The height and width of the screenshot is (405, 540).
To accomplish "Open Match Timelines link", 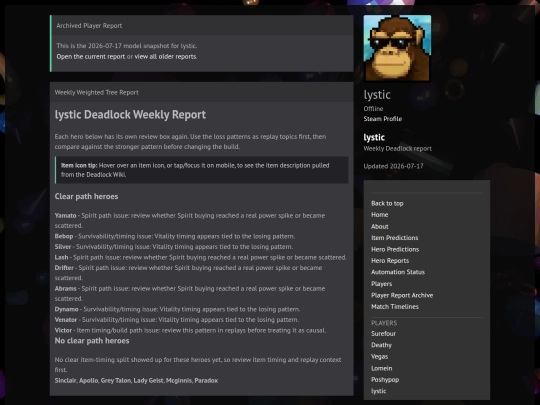I will pos(395,307).
